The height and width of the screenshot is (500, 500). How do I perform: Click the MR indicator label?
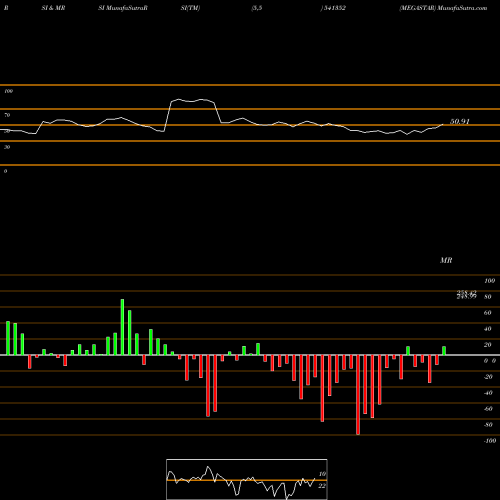point(446,260)
